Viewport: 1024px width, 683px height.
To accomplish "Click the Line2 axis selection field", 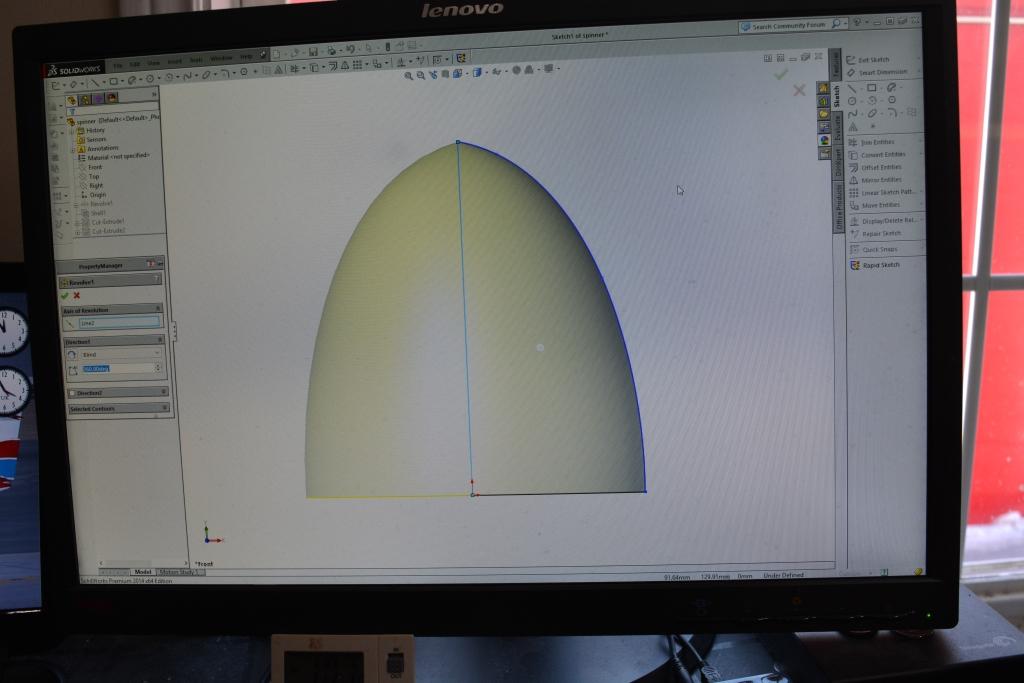I will coord(119,322).
